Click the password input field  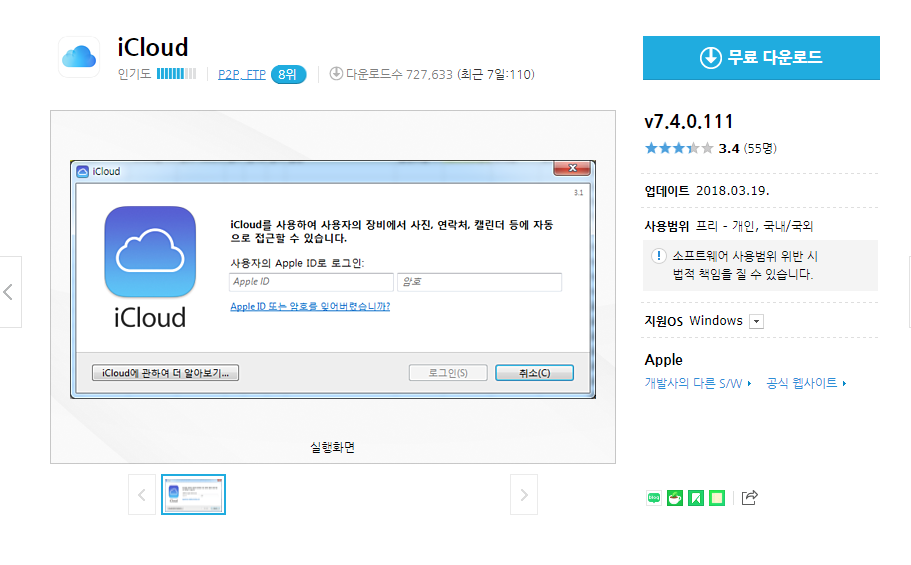tap(479, 282)
